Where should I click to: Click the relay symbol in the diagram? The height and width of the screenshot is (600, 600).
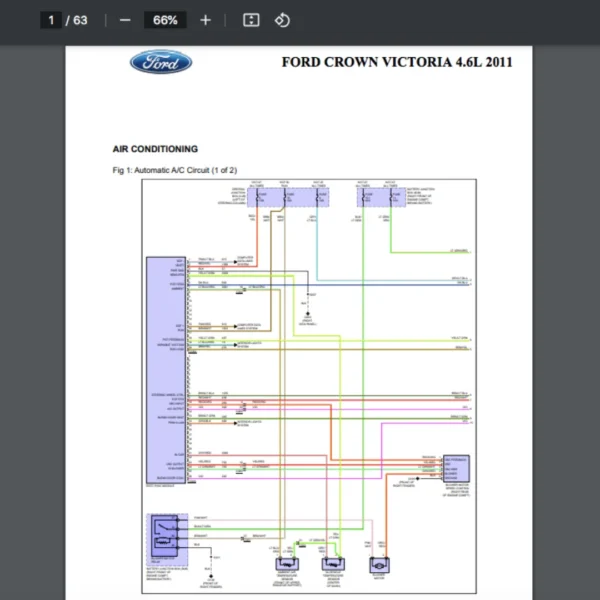(165, 536)
